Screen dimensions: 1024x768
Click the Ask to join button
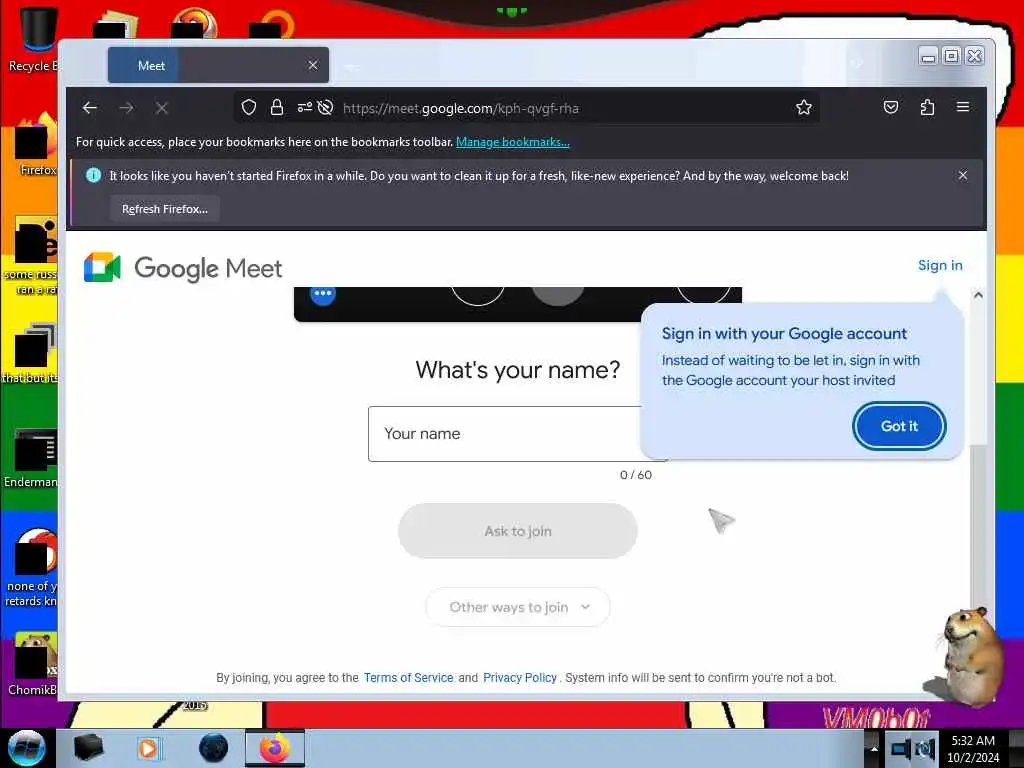[x=518, y=531]
